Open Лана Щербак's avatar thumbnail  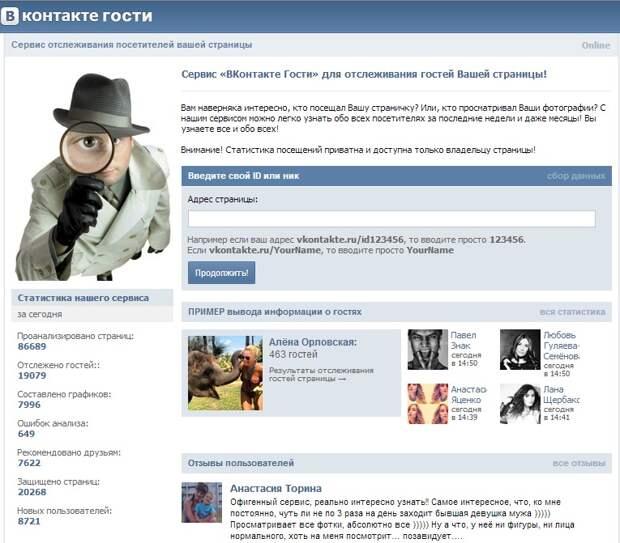pos(520,403)
